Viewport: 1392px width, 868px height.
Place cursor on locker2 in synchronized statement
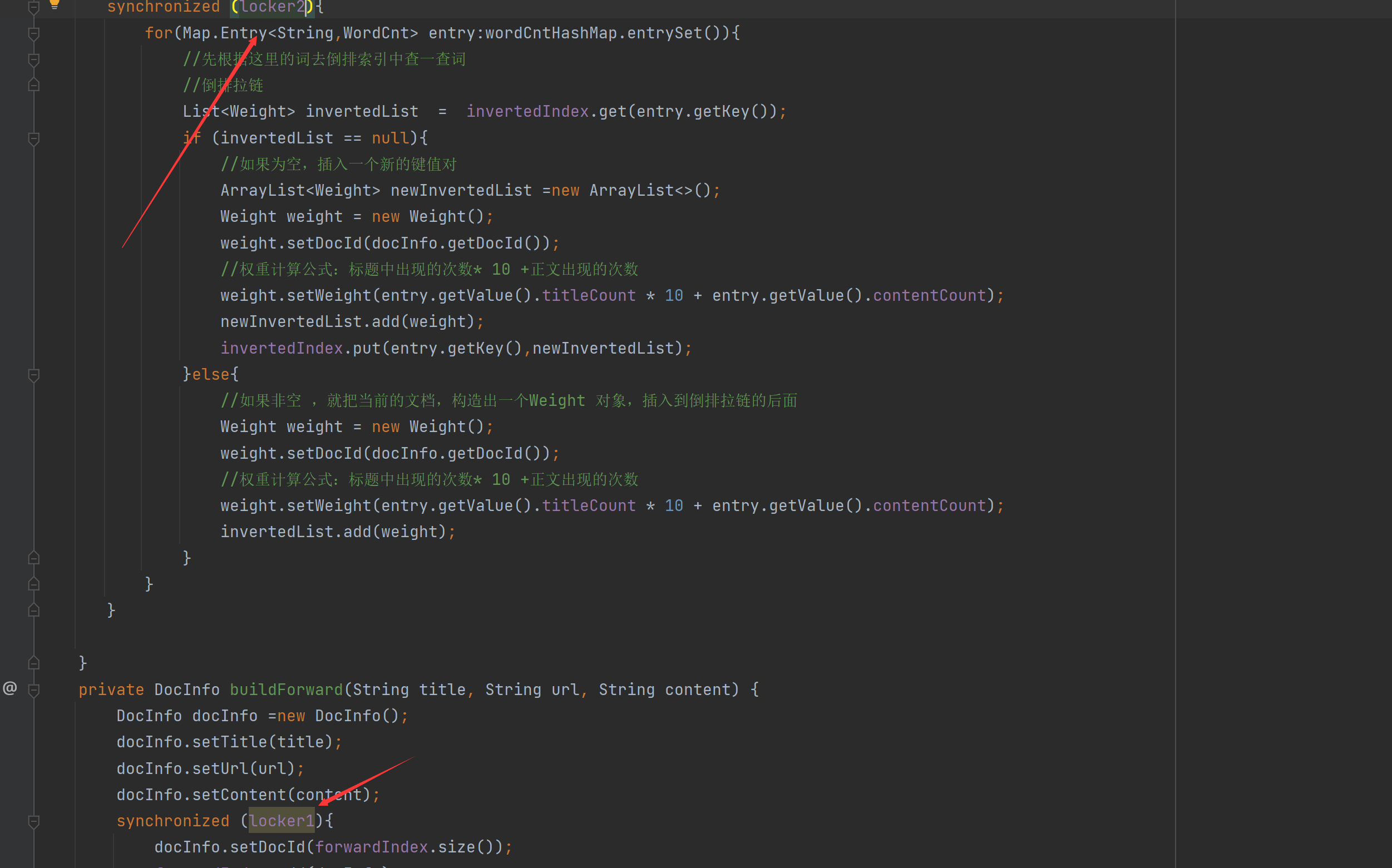272,7
